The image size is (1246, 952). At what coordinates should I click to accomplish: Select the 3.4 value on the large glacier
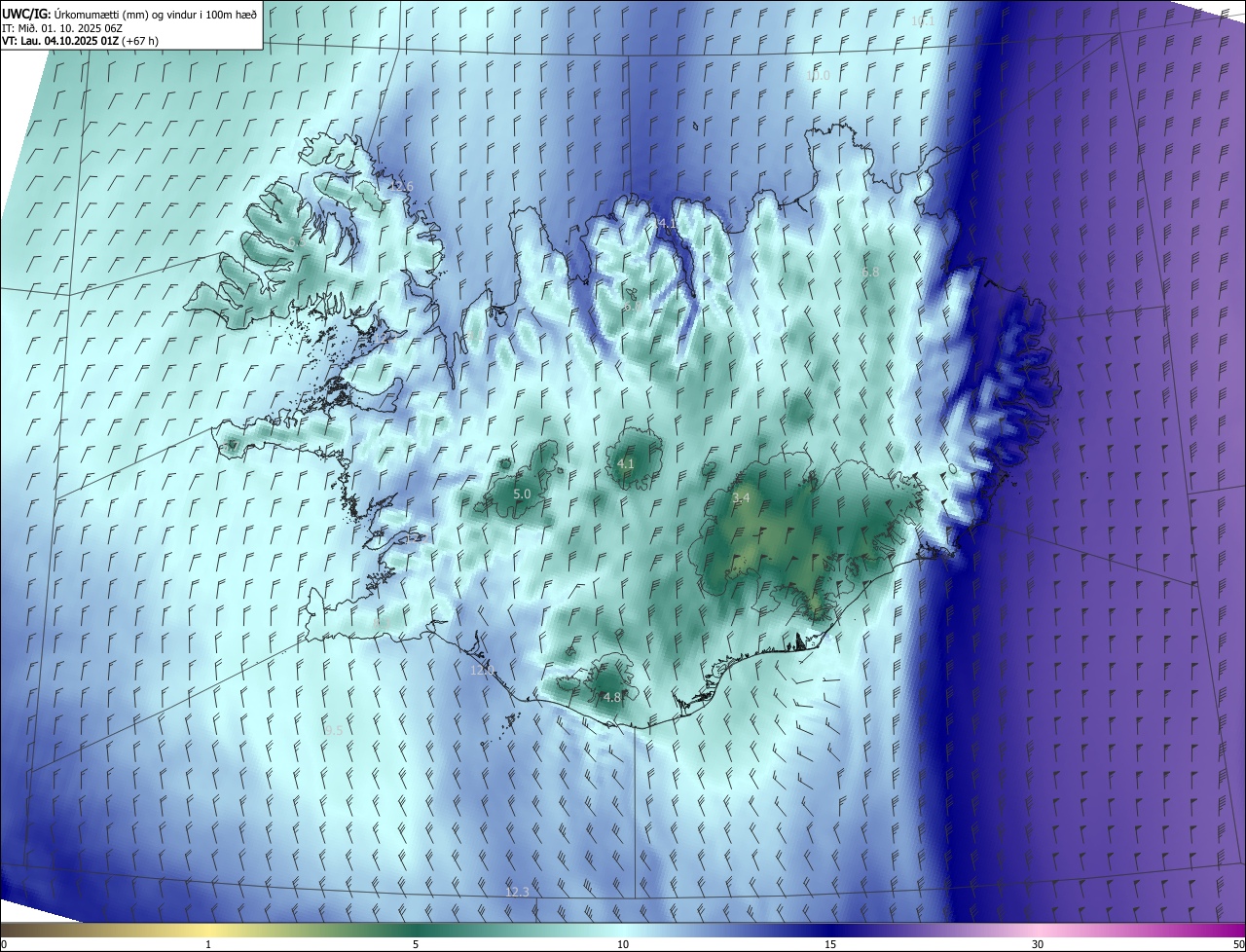coord(741,497)
